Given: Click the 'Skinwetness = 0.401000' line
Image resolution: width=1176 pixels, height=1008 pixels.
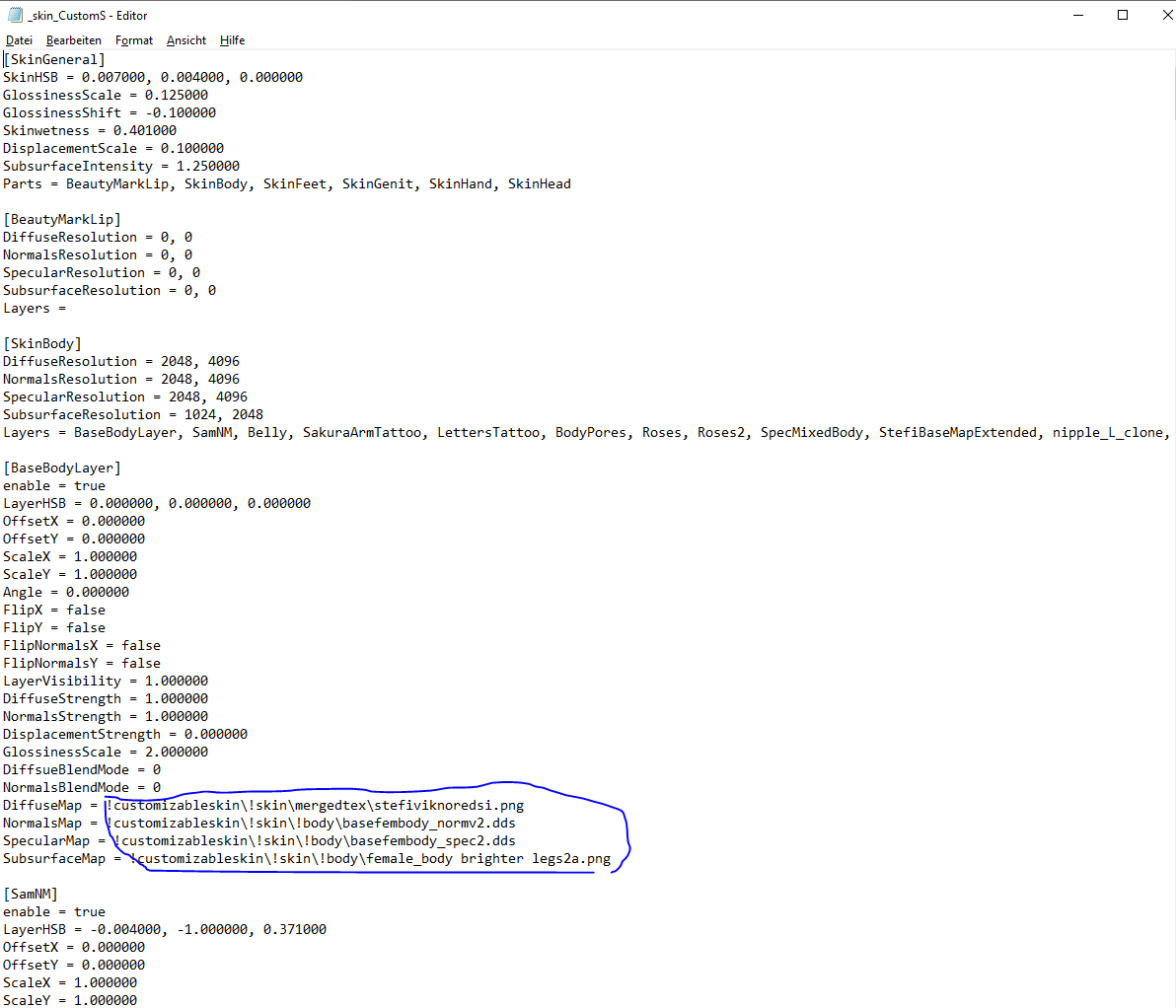Looking at the screenshot, I should (x=90, y=130).
